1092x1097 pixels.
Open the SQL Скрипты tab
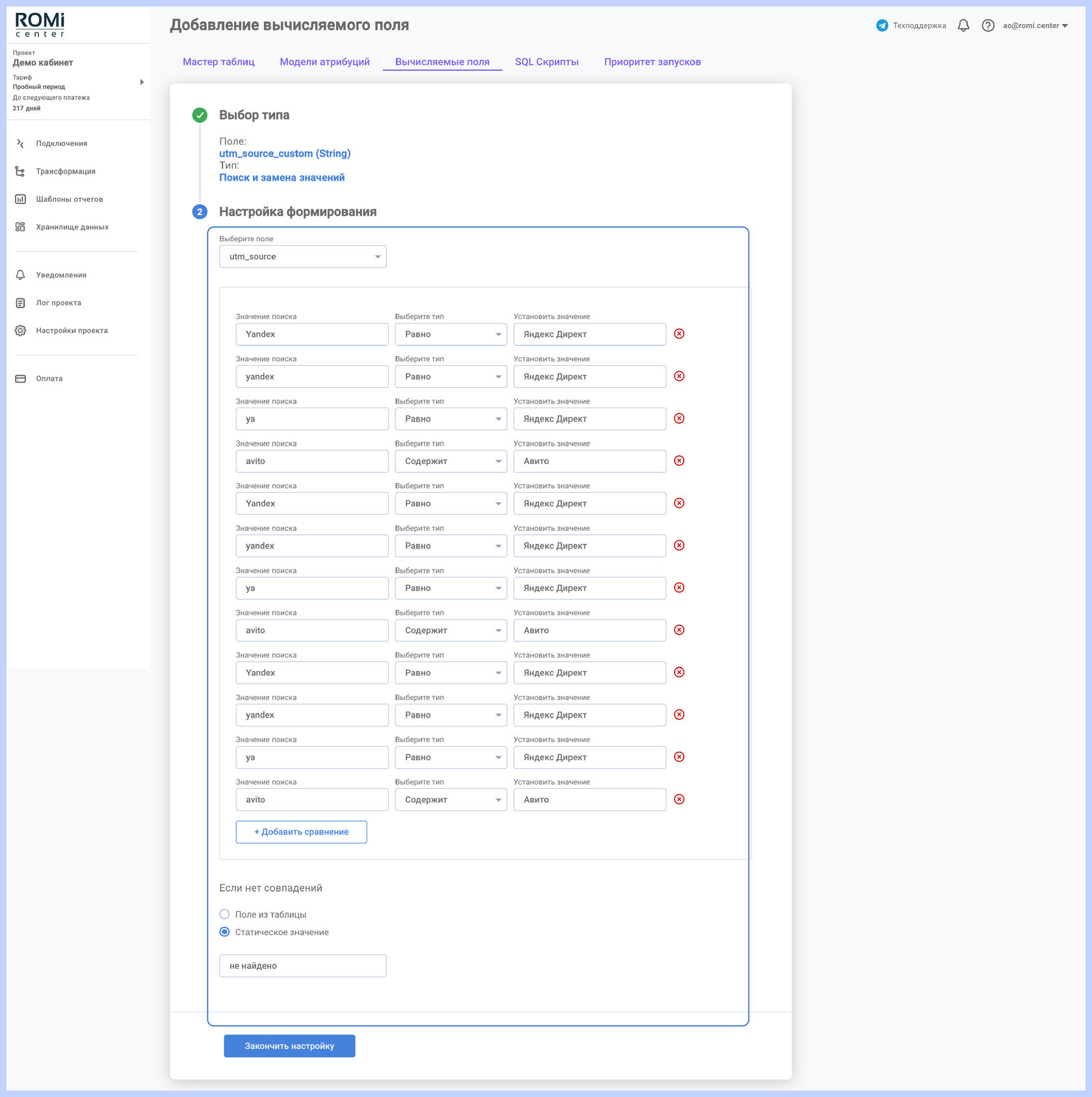(x=547, y=62)
